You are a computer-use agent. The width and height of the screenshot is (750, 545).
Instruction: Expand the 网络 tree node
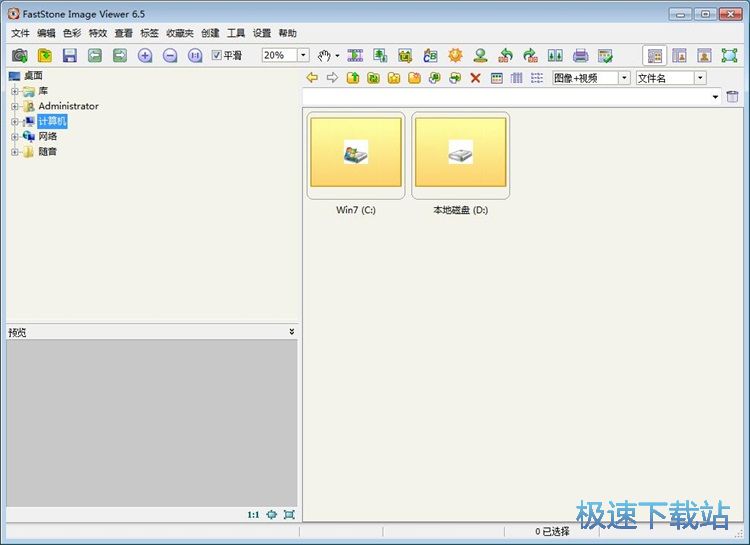[x=15, y=137]
